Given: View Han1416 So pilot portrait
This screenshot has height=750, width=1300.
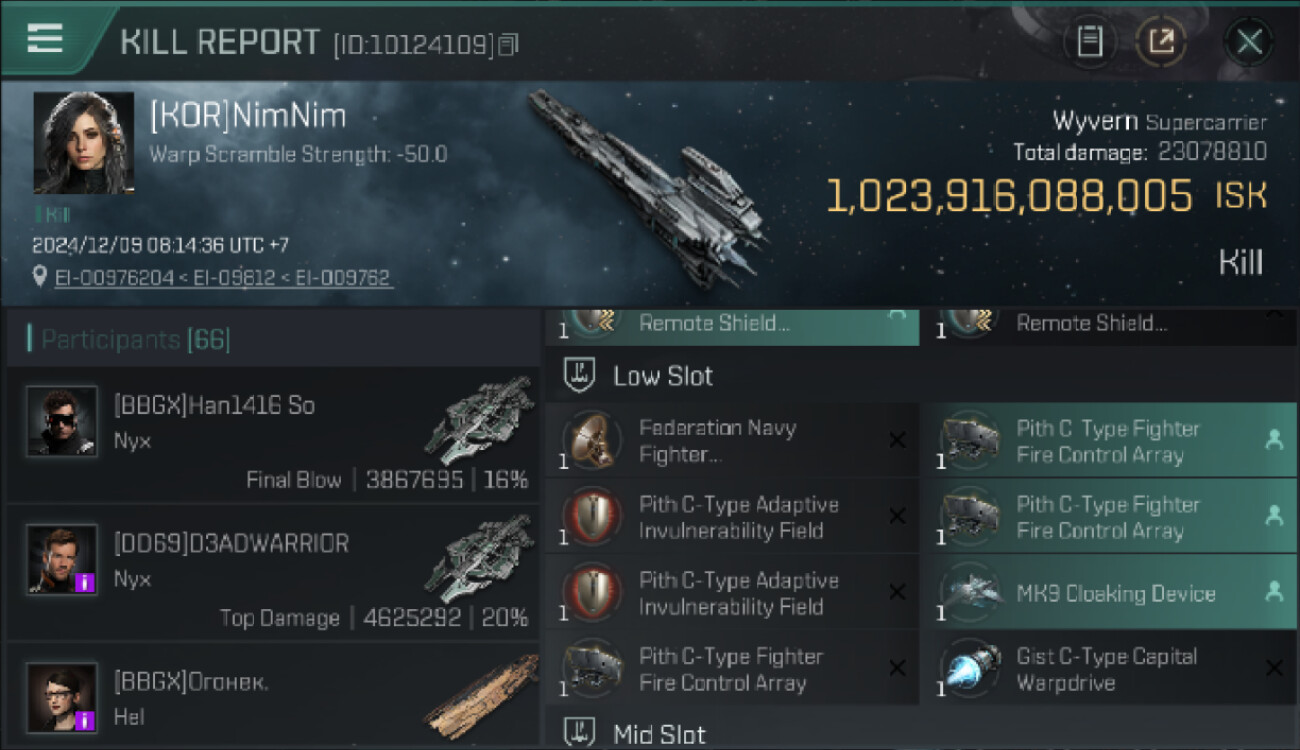Looking at the screenshot, I should coord(62,422).
